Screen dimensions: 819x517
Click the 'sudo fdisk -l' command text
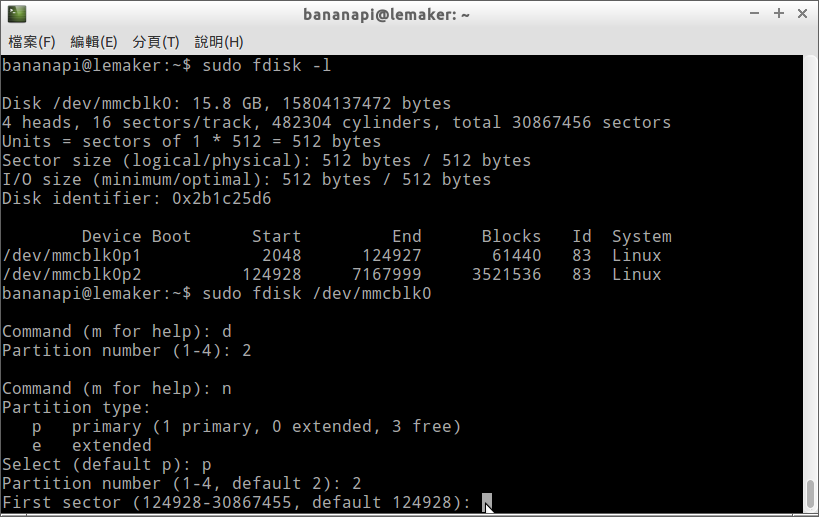click(x=266, y=66)
